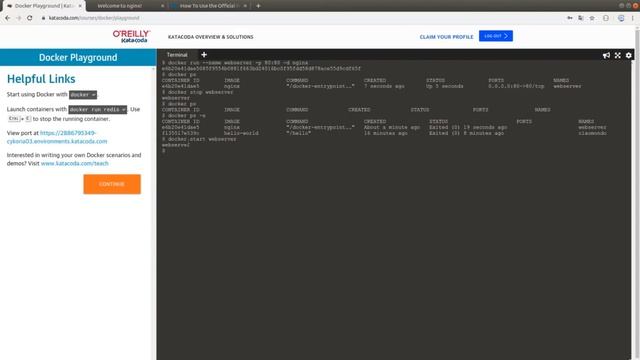Open the terminal settings gear
The image size is (640, 360).
[x=629, y=55]
